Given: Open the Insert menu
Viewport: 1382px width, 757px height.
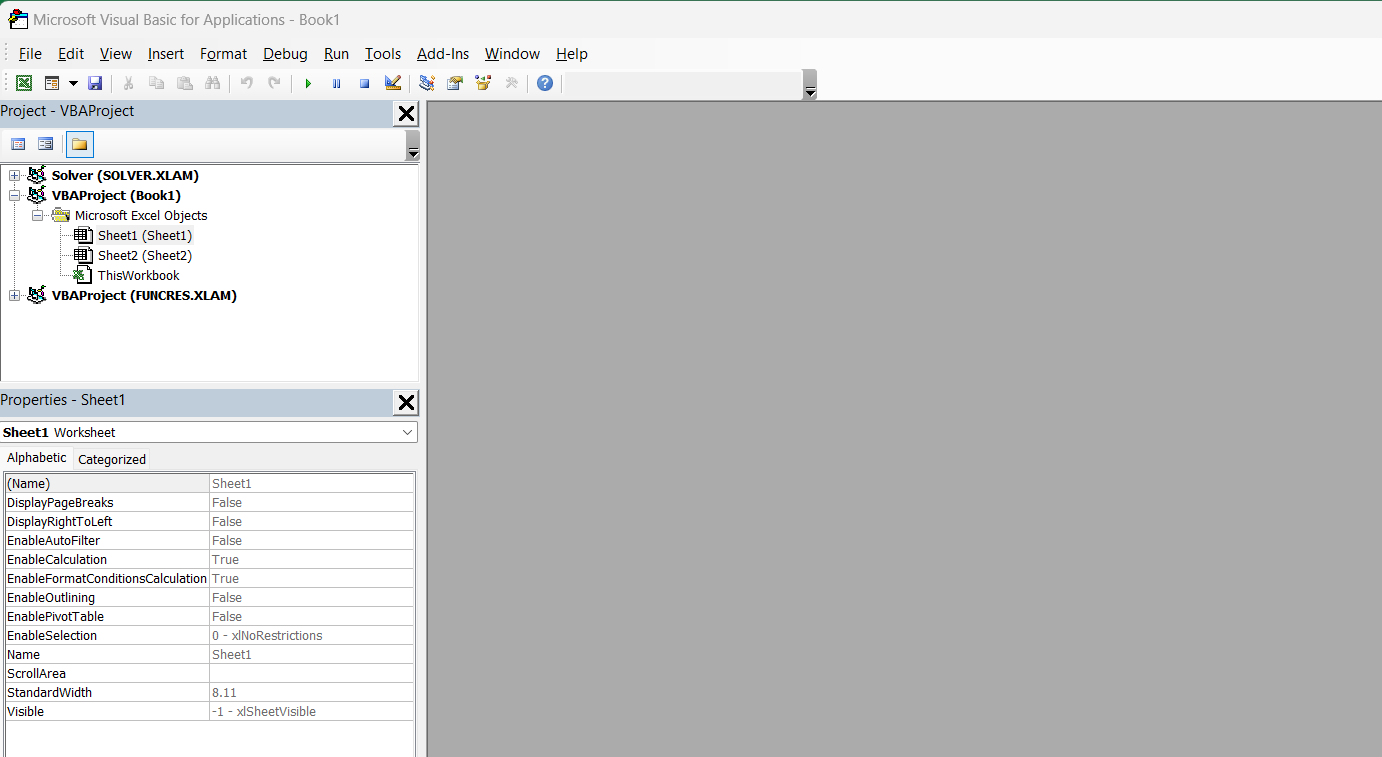Looking at the screenshot, I should point(166,54).
